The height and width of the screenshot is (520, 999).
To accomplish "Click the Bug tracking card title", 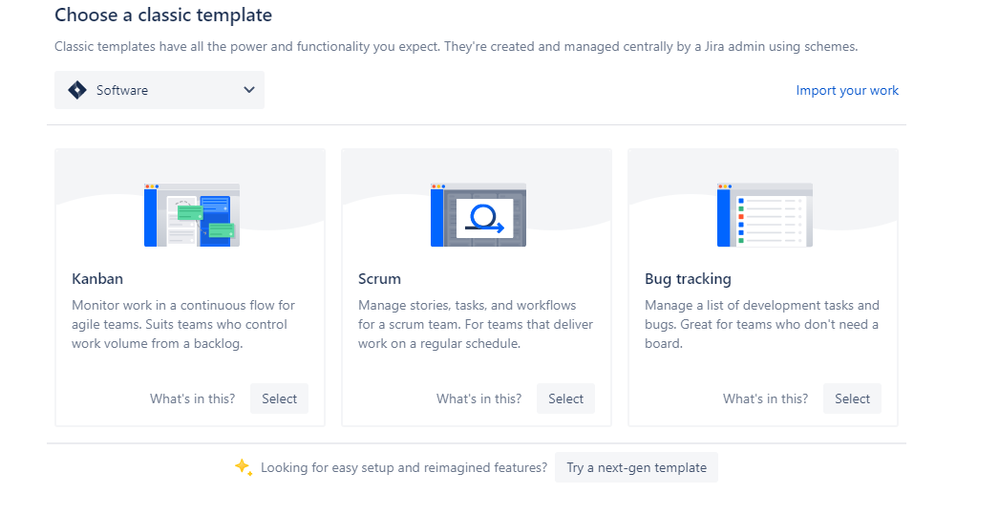I will tap(688, 279).
